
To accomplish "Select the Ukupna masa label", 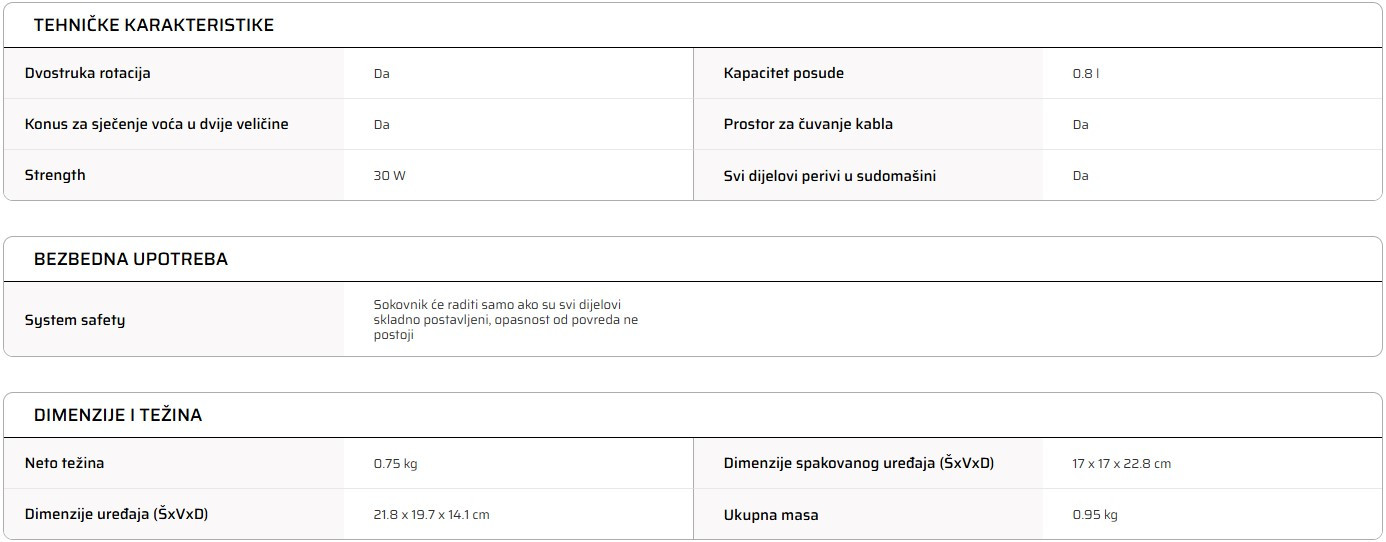I will (771, 515).
